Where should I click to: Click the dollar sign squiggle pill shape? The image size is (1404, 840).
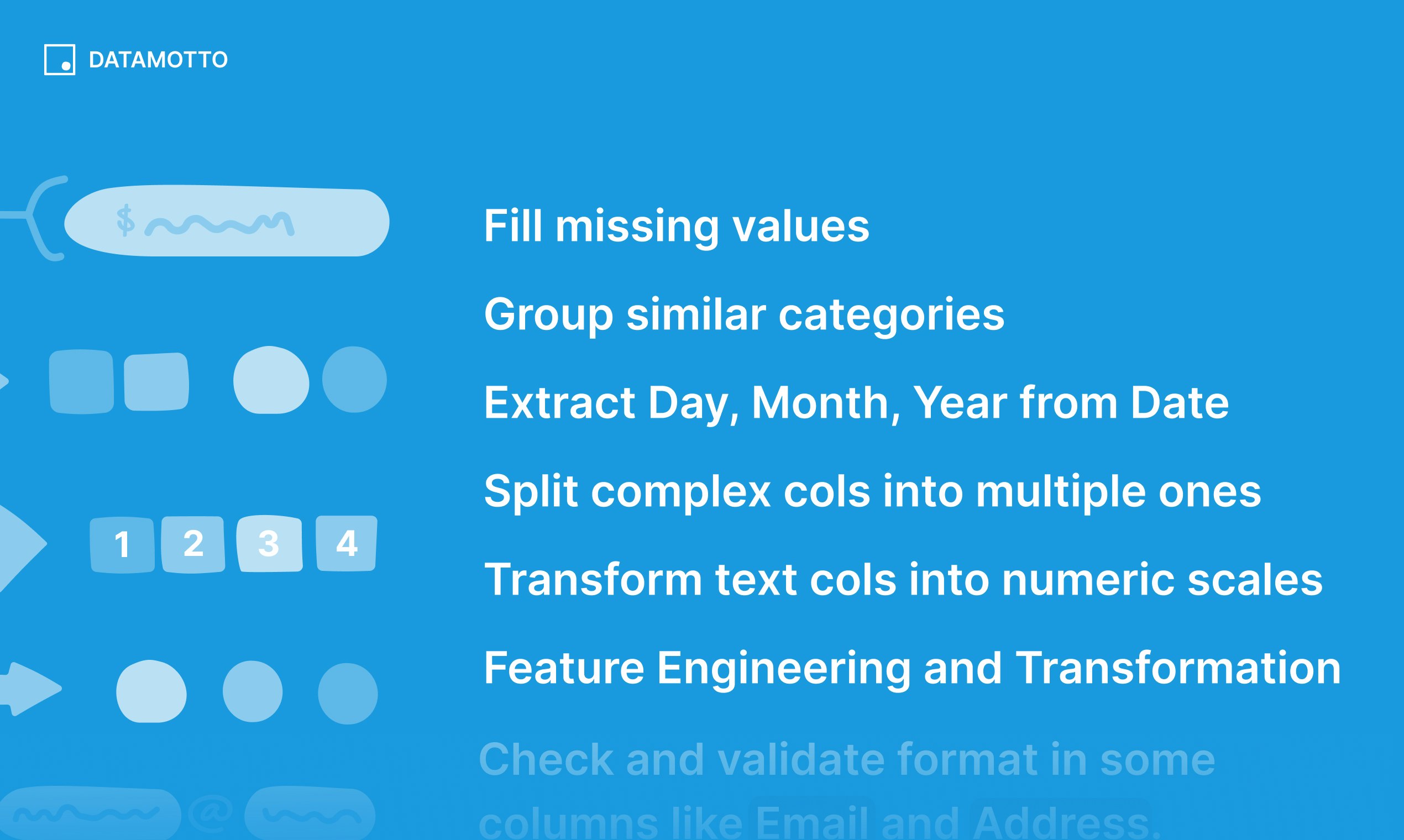(227, 221)
